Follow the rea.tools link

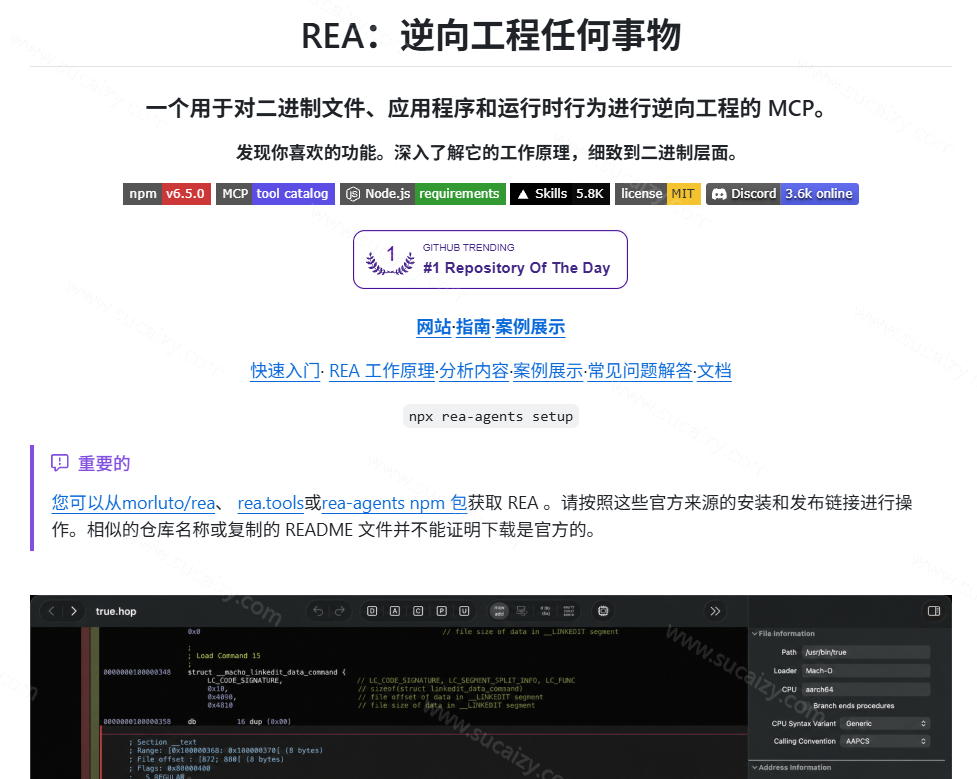point(270,503)
